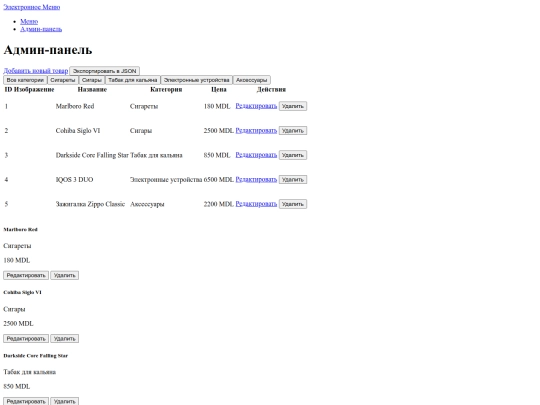The image size is (540, 405).
Task: Edit Darkside Core Falling Star table row
Action: pos(256,155)
